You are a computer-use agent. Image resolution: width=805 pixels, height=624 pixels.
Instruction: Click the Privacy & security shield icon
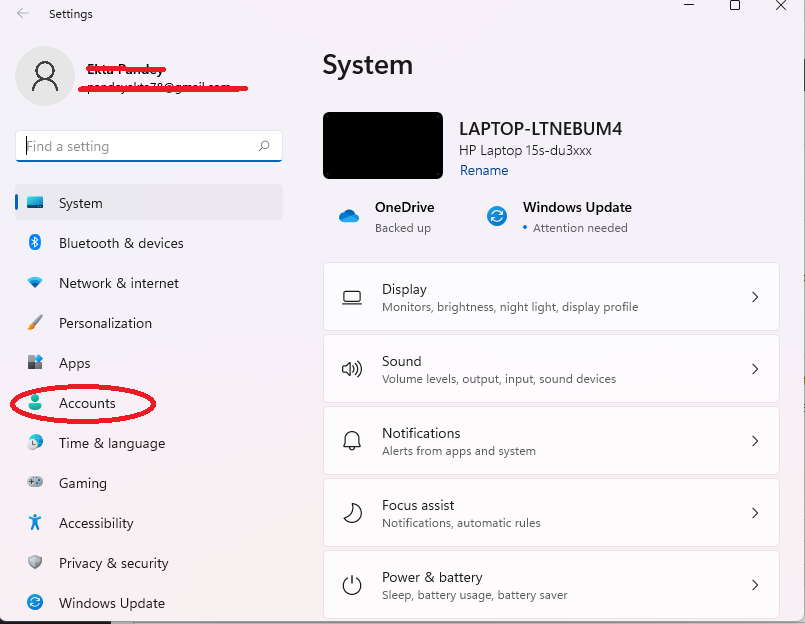[35, 563]
